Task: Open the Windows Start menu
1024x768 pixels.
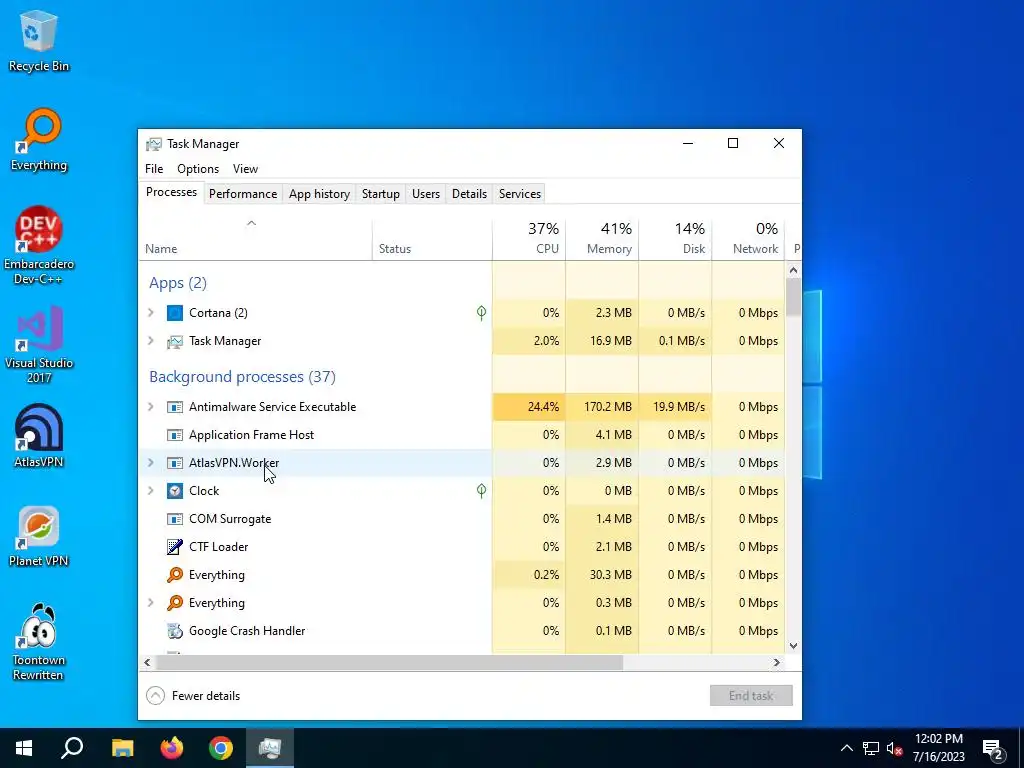Action: 24,748
